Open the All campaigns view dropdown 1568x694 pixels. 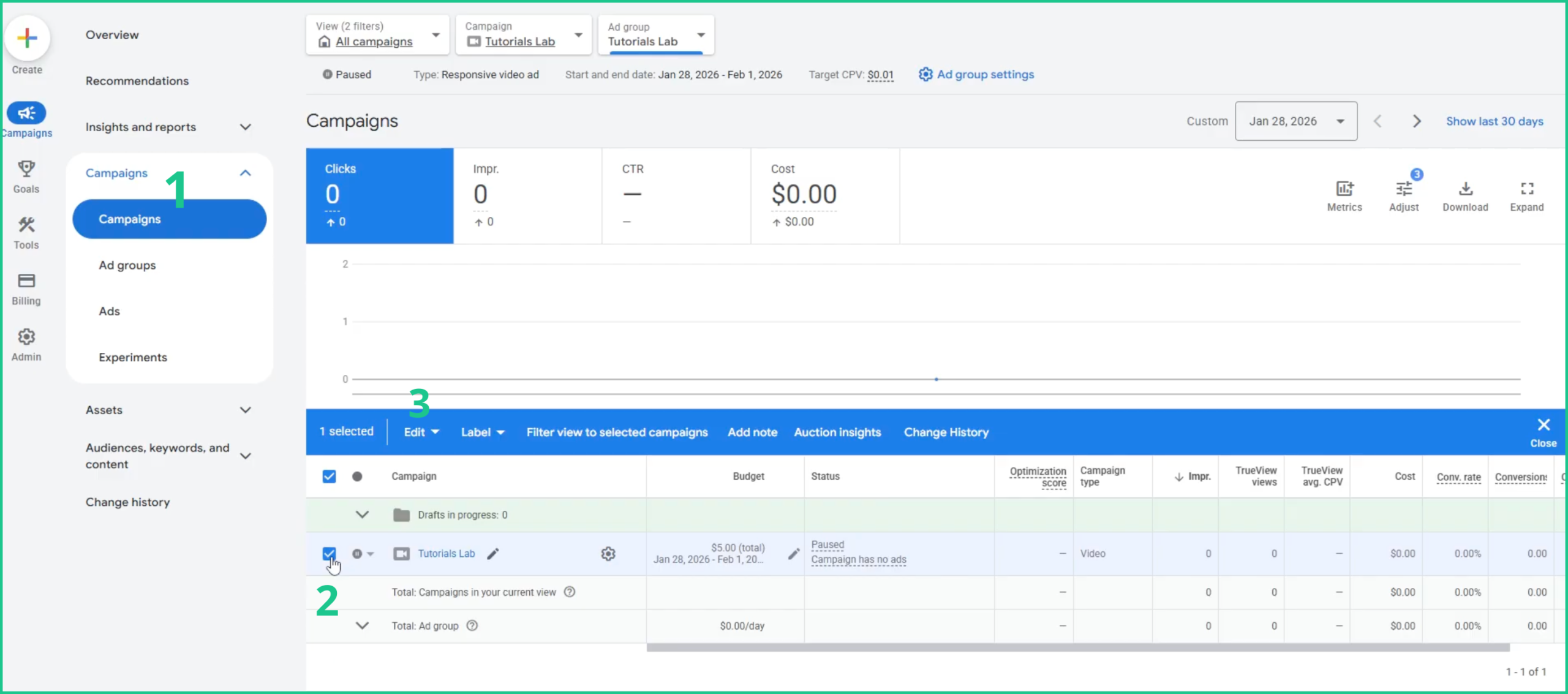click(377, 35)
